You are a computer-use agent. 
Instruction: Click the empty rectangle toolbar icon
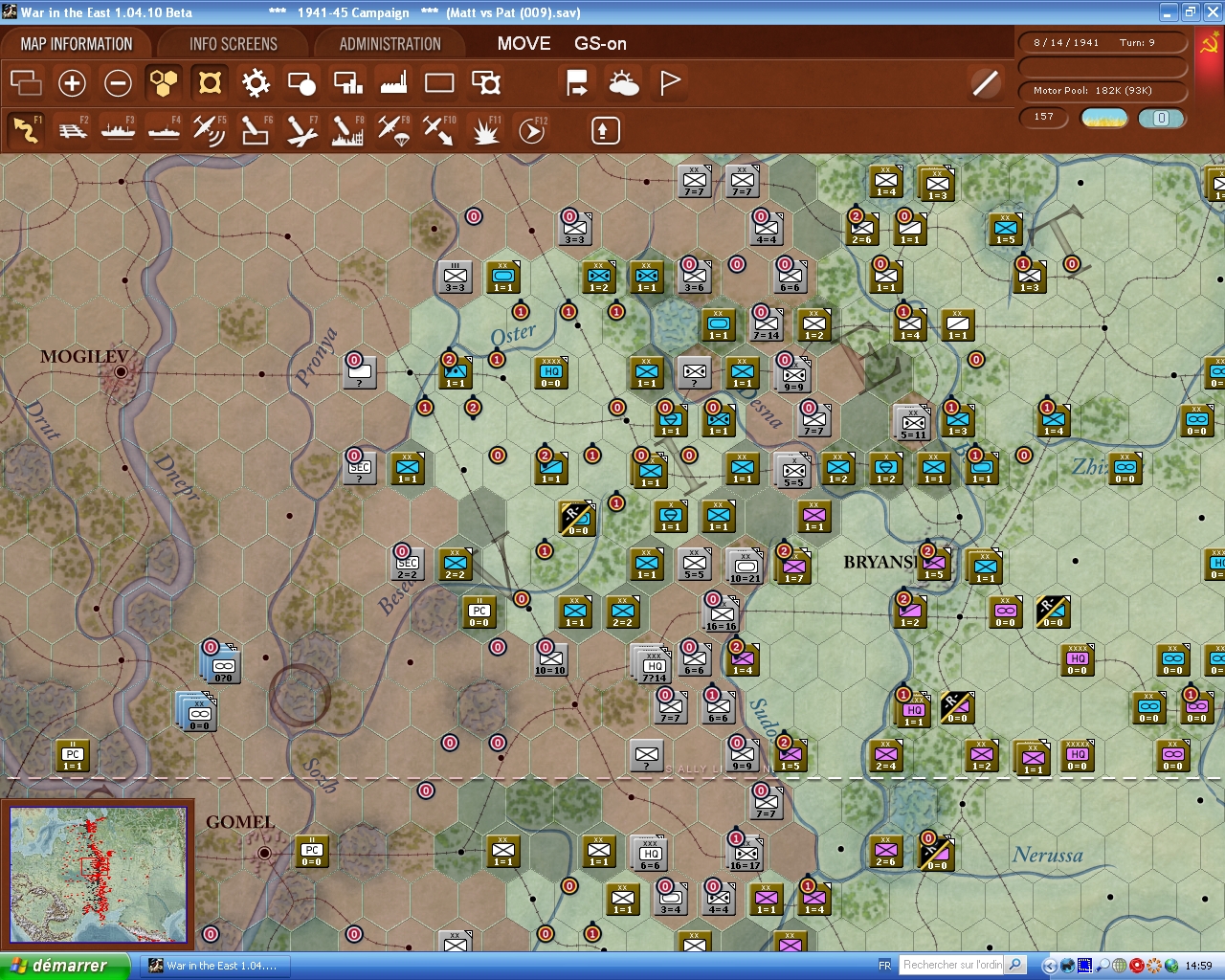tap(439, 83)
